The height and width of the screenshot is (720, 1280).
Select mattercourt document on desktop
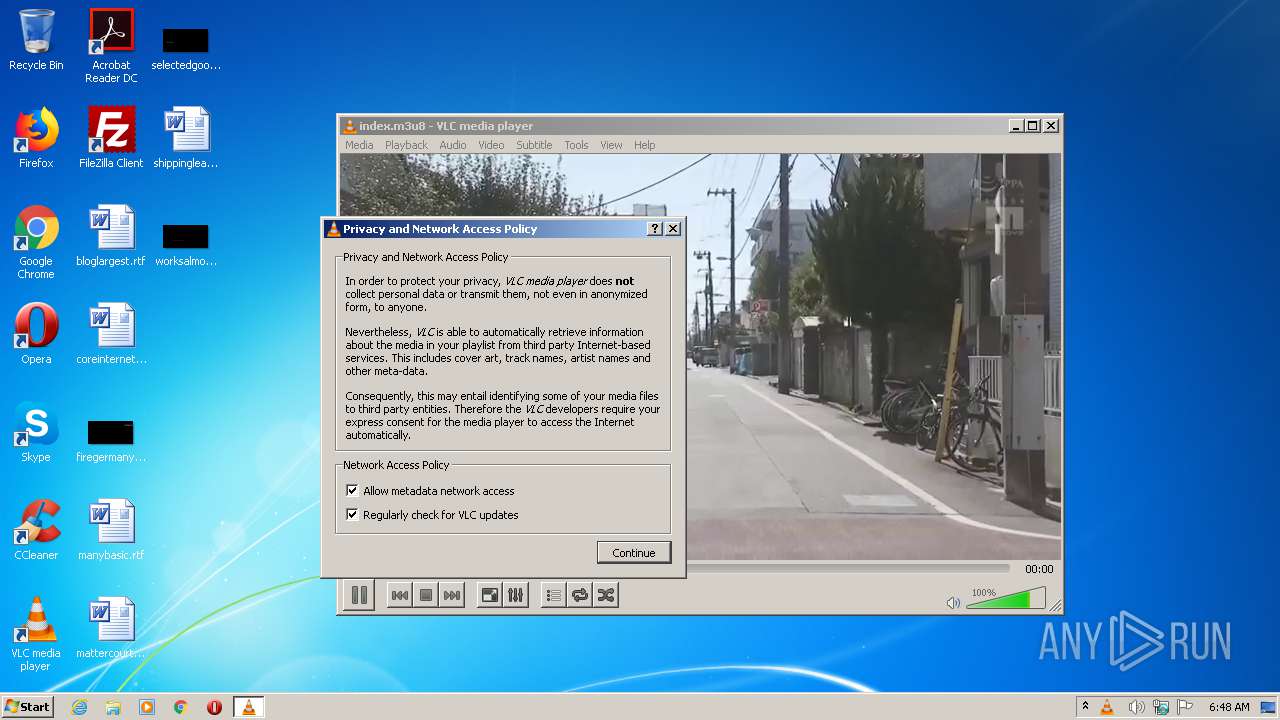tap(111, 628)
